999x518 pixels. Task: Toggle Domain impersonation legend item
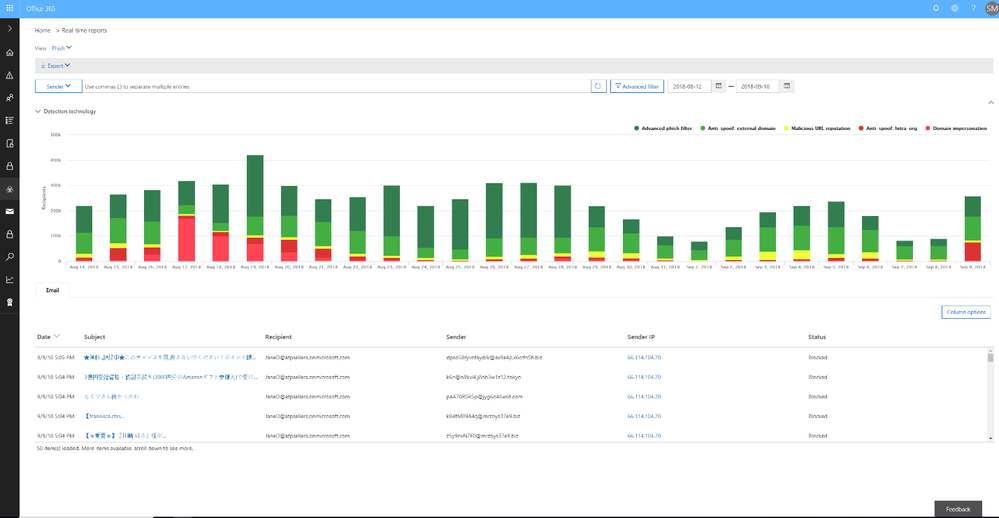956,128
